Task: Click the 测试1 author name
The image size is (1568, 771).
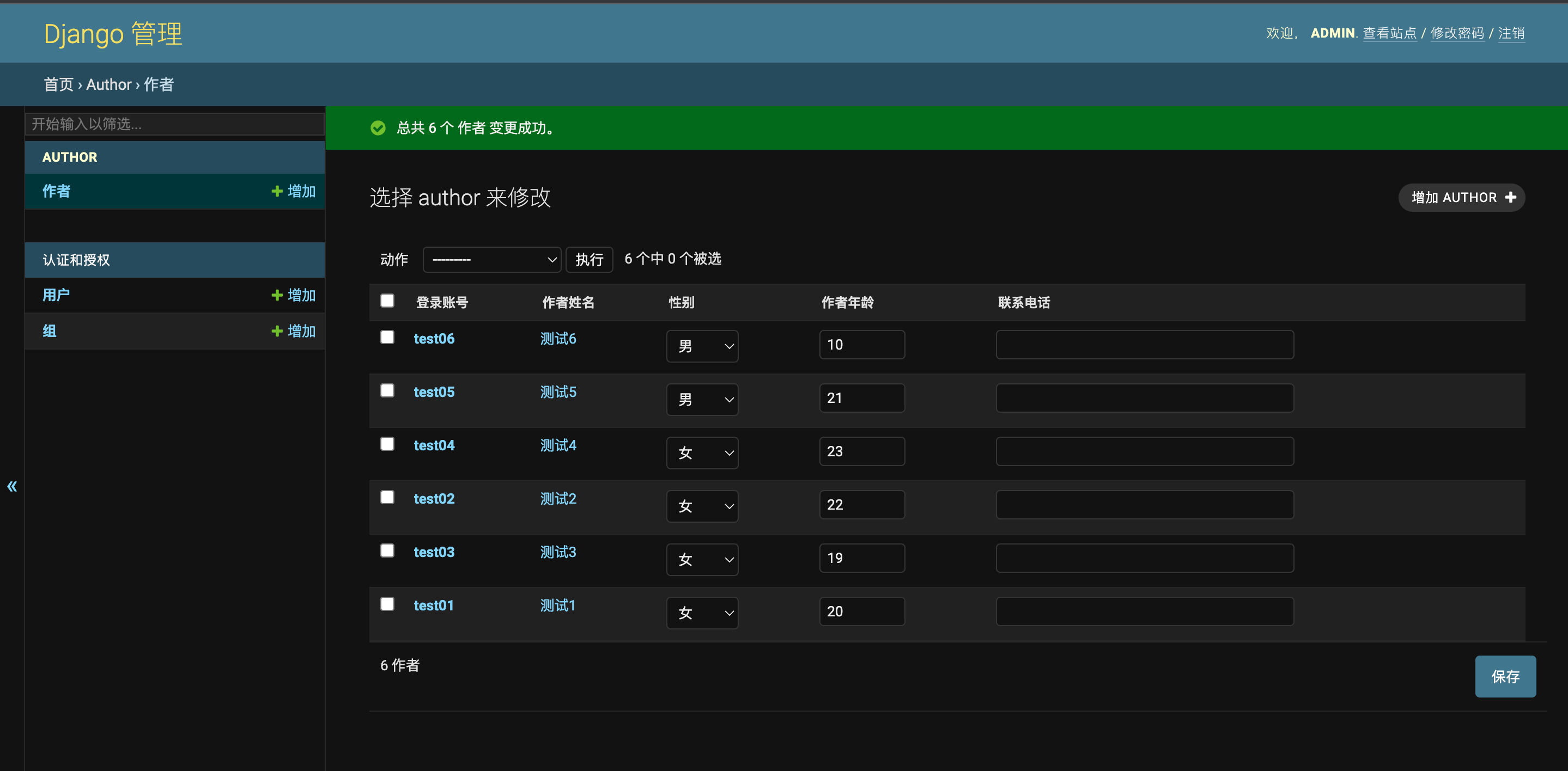Action: point(557,605)
